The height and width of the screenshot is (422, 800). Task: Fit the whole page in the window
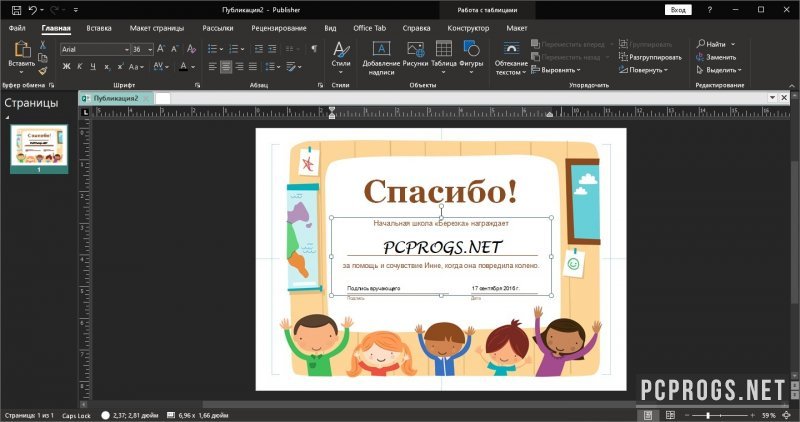click(x=787, y=415)
